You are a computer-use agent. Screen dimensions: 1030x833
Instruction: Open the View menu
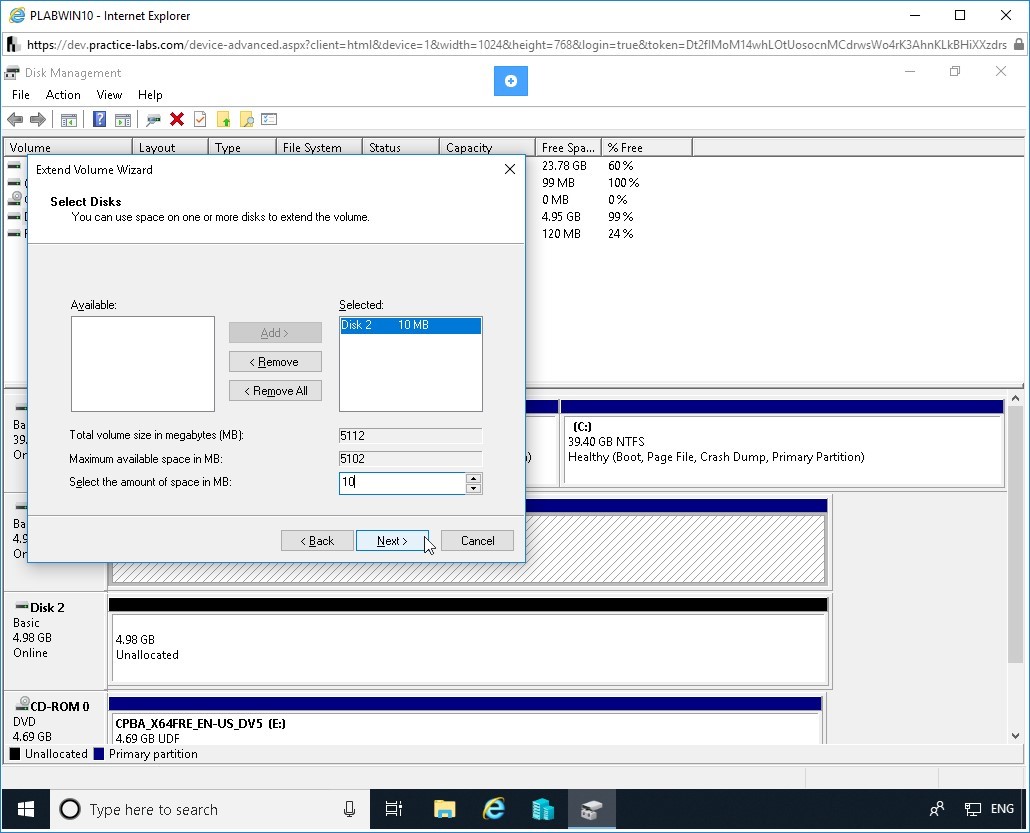point(109,95)
